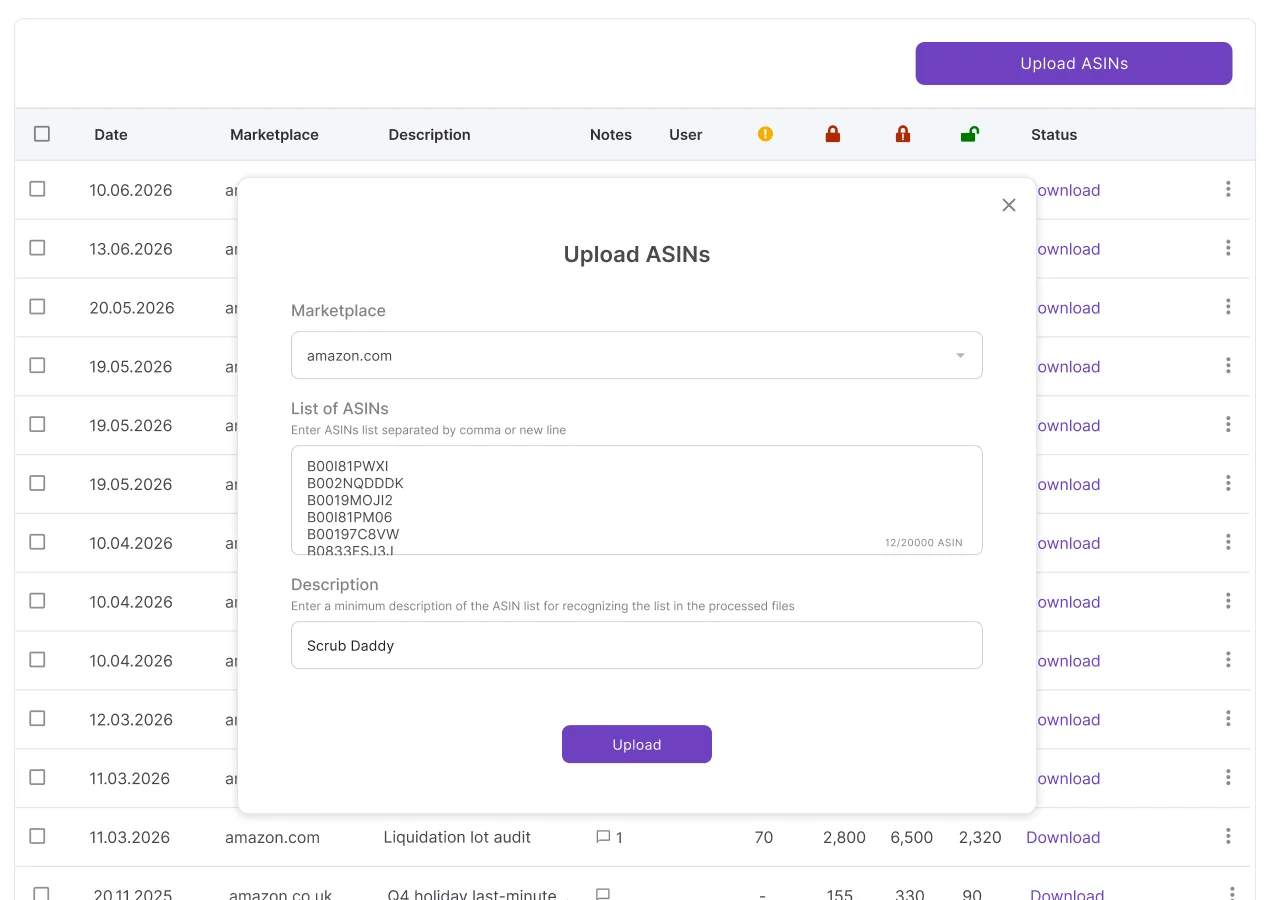
Task: Click ASIN B0019MOJI2 in the list
Action: pos(350,500)
